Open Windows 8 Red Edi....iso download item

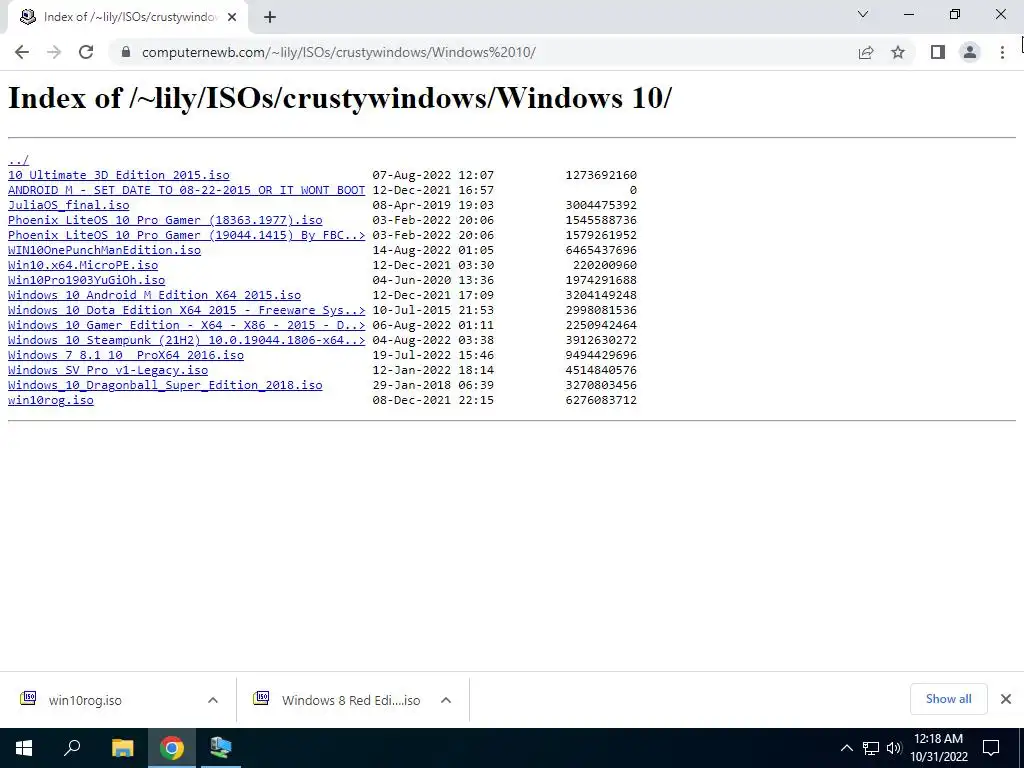coord(351,700)
